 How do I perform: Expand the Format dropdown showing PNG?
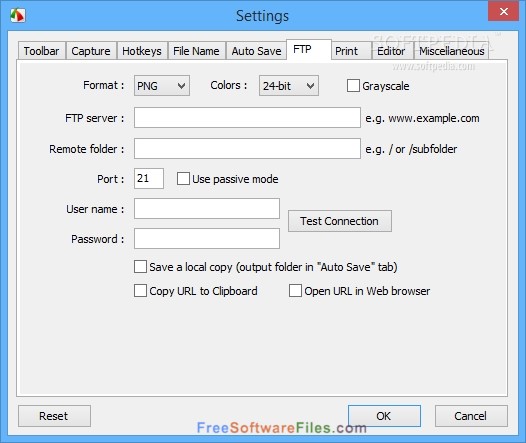162,86
